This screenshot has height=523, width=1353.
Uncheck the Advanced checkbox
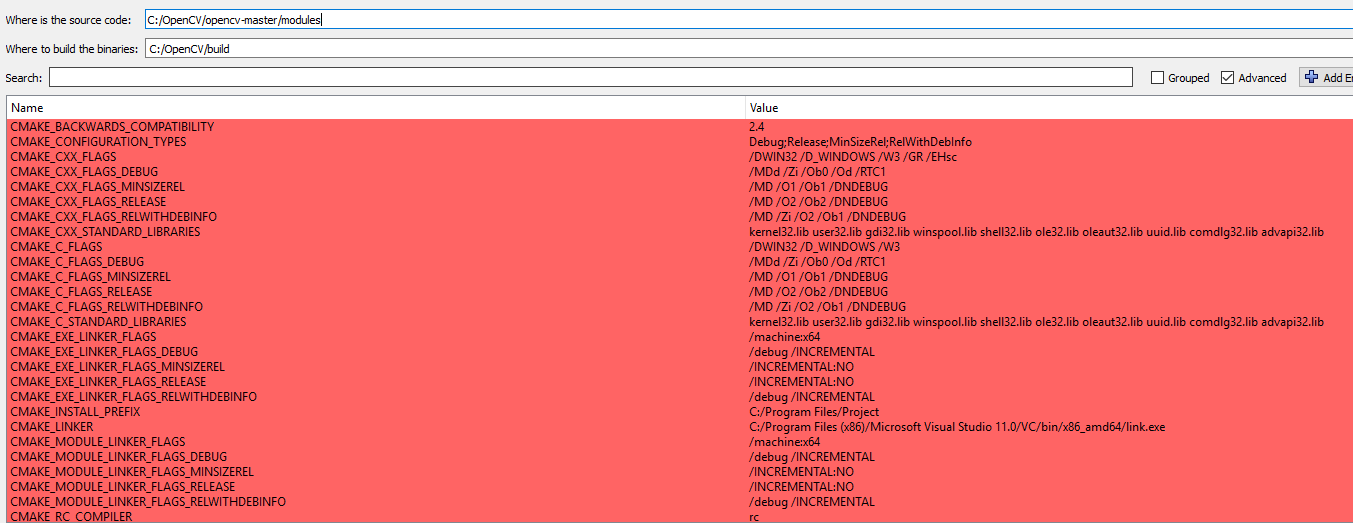[x=1227, y=78]
